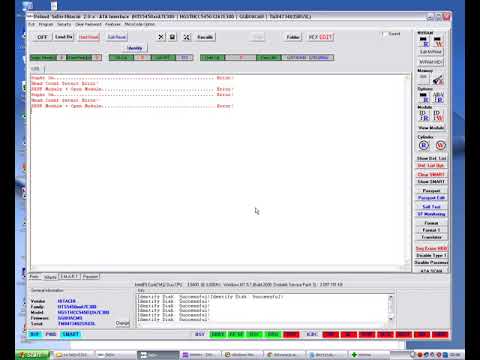Click the save disk icon in toolbar

tap(172, 37)
